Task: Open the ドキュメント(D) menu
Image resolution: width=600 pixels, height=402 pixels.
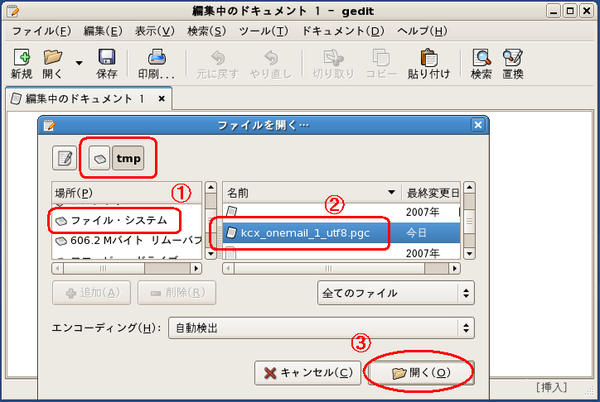Action: pyautogui.click(x=343, y=31)
